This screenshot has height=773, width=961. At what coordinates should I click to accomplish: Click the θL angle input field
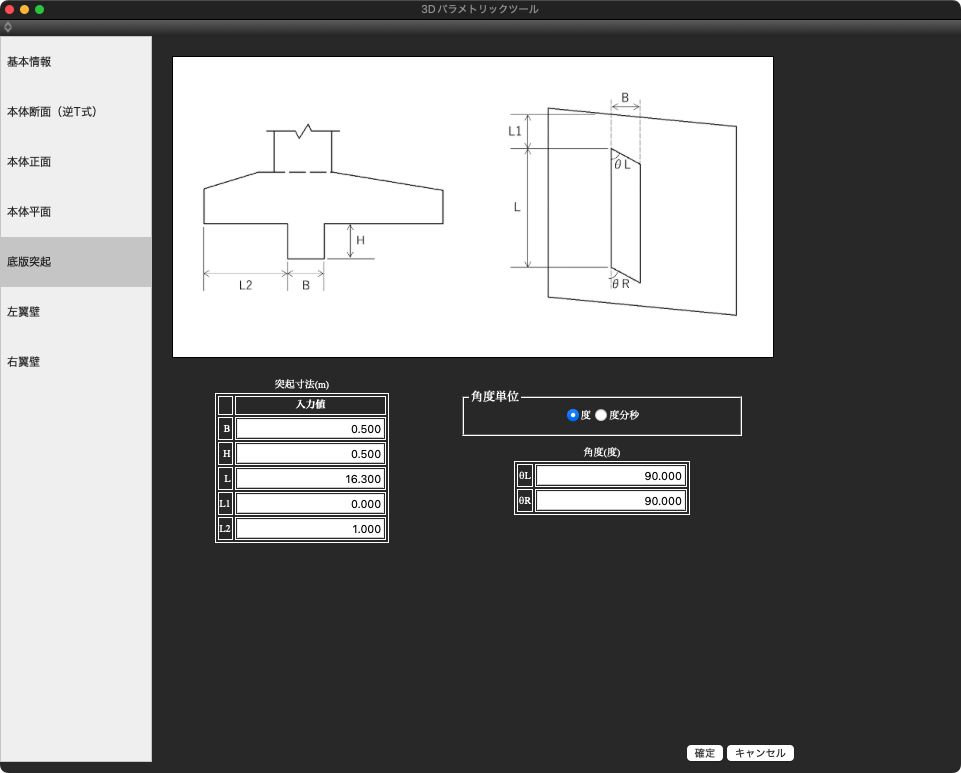(x=610, y=476)
